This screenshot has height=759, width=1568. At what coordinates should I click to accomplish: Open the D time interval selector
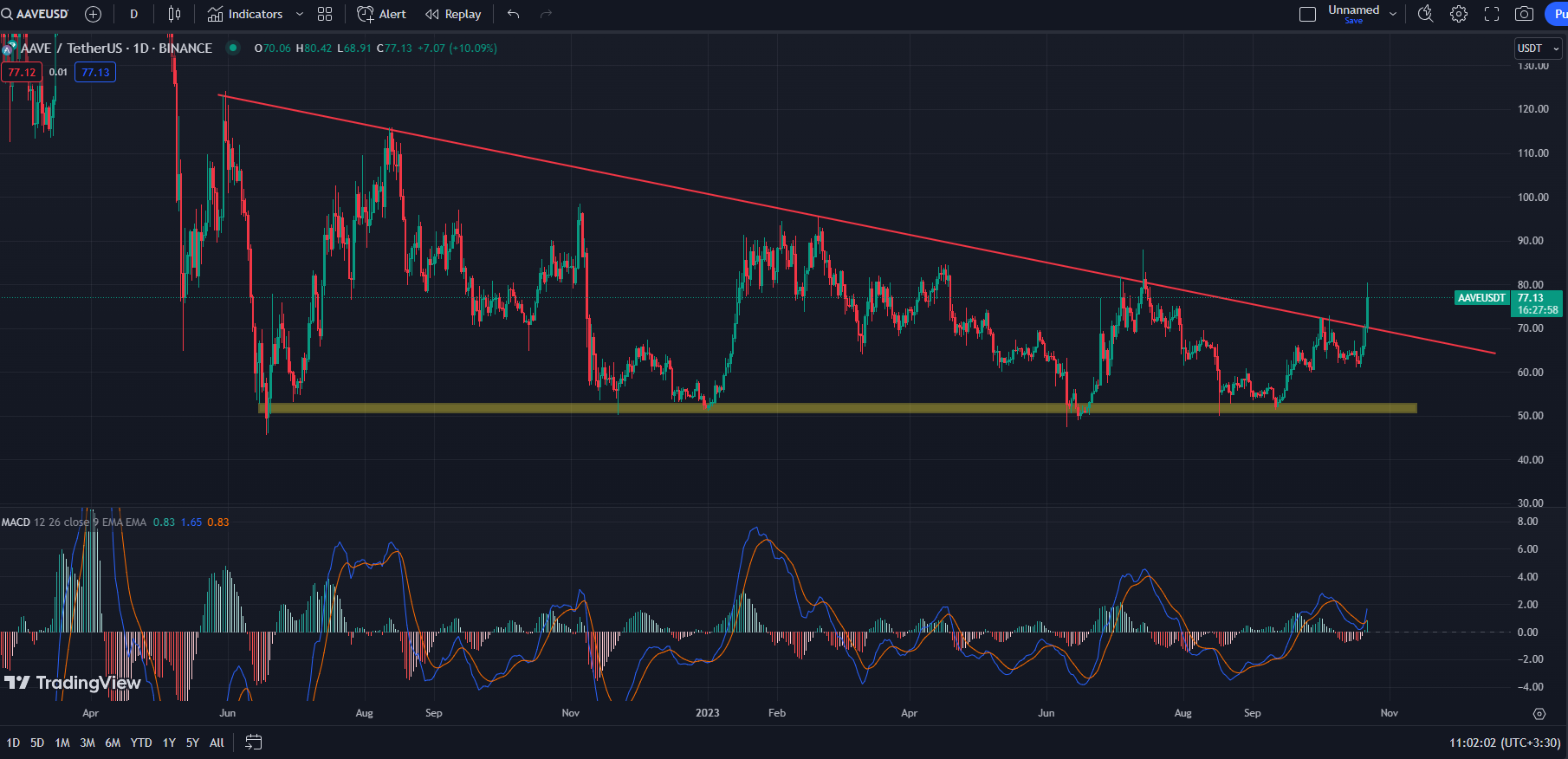pyautogui.click(x=133, y=14)
